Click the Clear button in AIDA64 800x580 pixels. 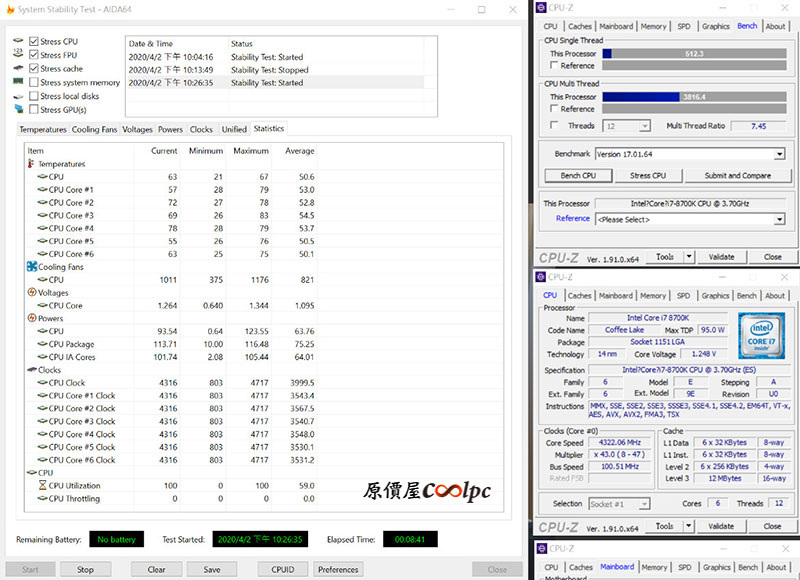pos(156,569)
